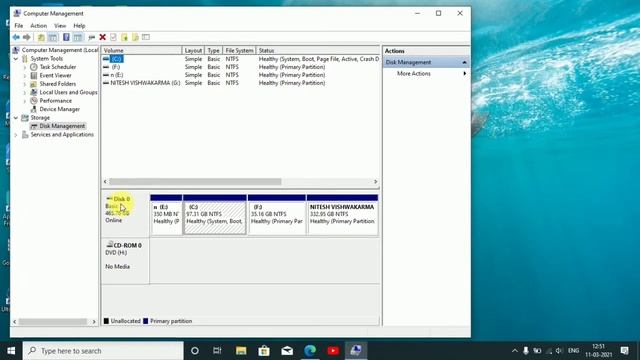Viewport: 640px width, 360px height.
Task: Open the Windows Start menu
Action: (x=11, y=351)
